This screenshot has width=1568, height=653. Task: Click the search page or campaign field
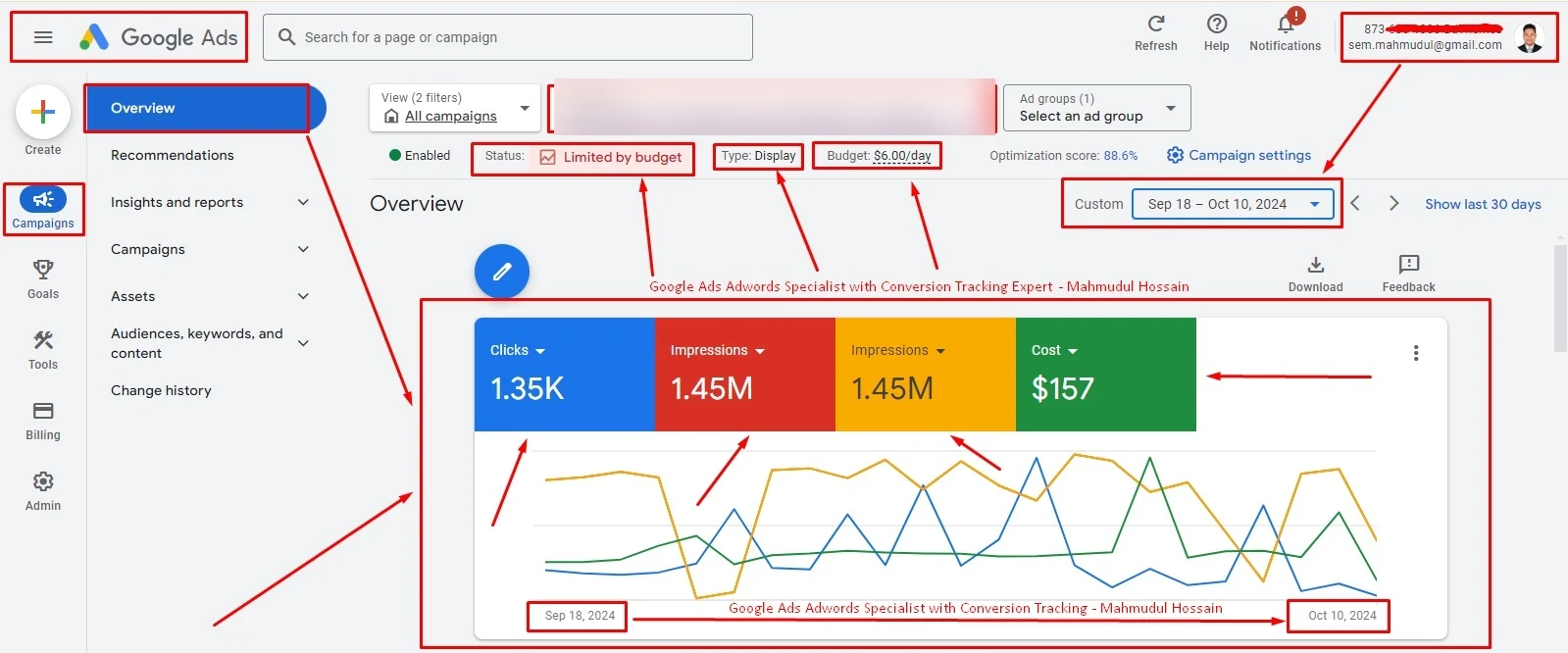click(508, 37)
